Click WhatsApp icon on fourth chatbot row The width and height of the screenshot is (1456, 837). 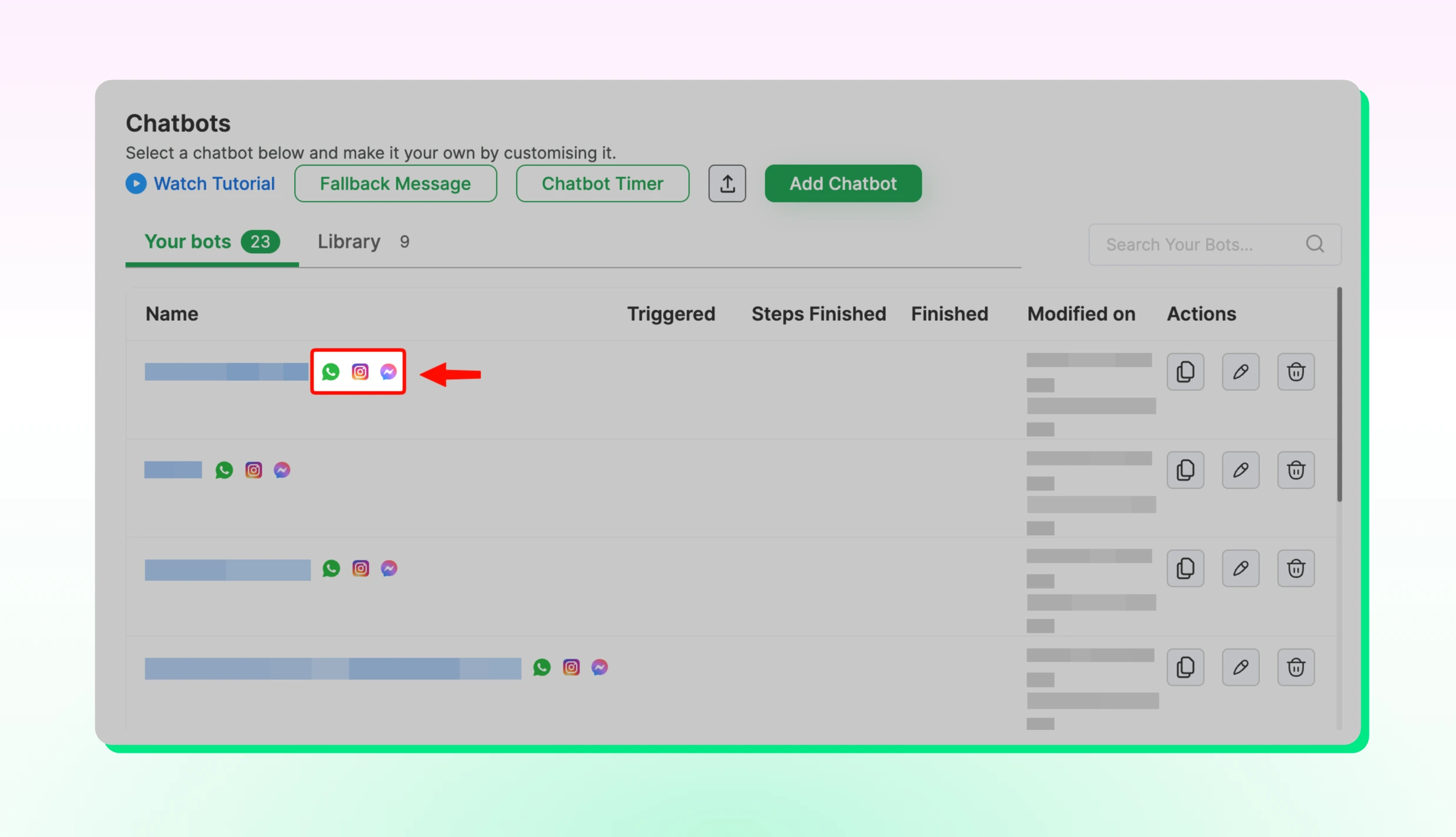coord(542,667)
